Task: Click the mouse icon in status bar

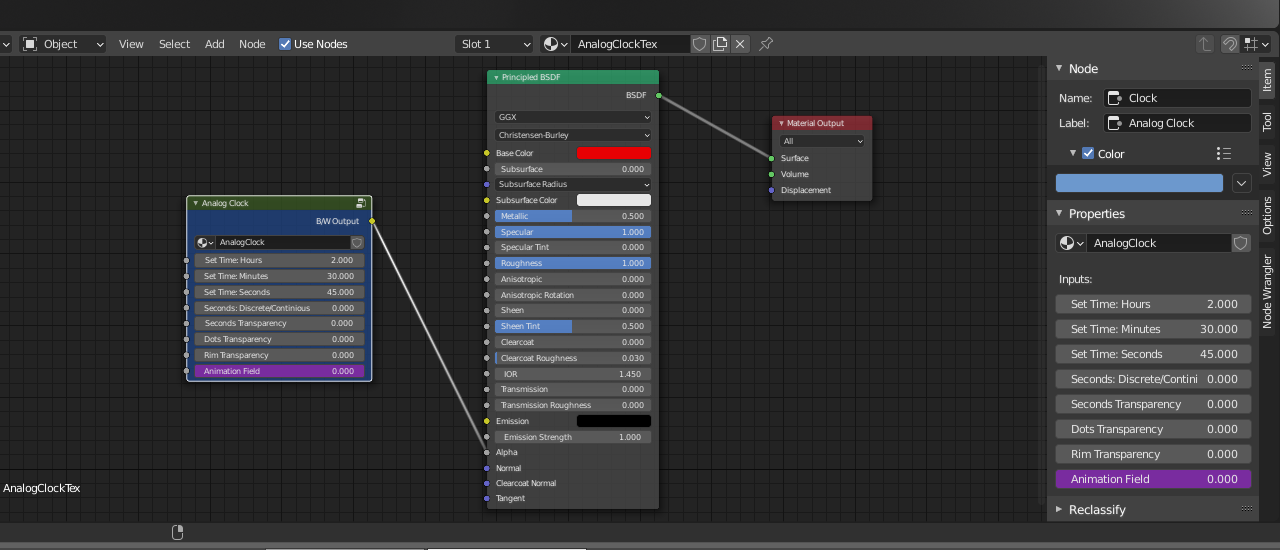Action: pos(178,531)
